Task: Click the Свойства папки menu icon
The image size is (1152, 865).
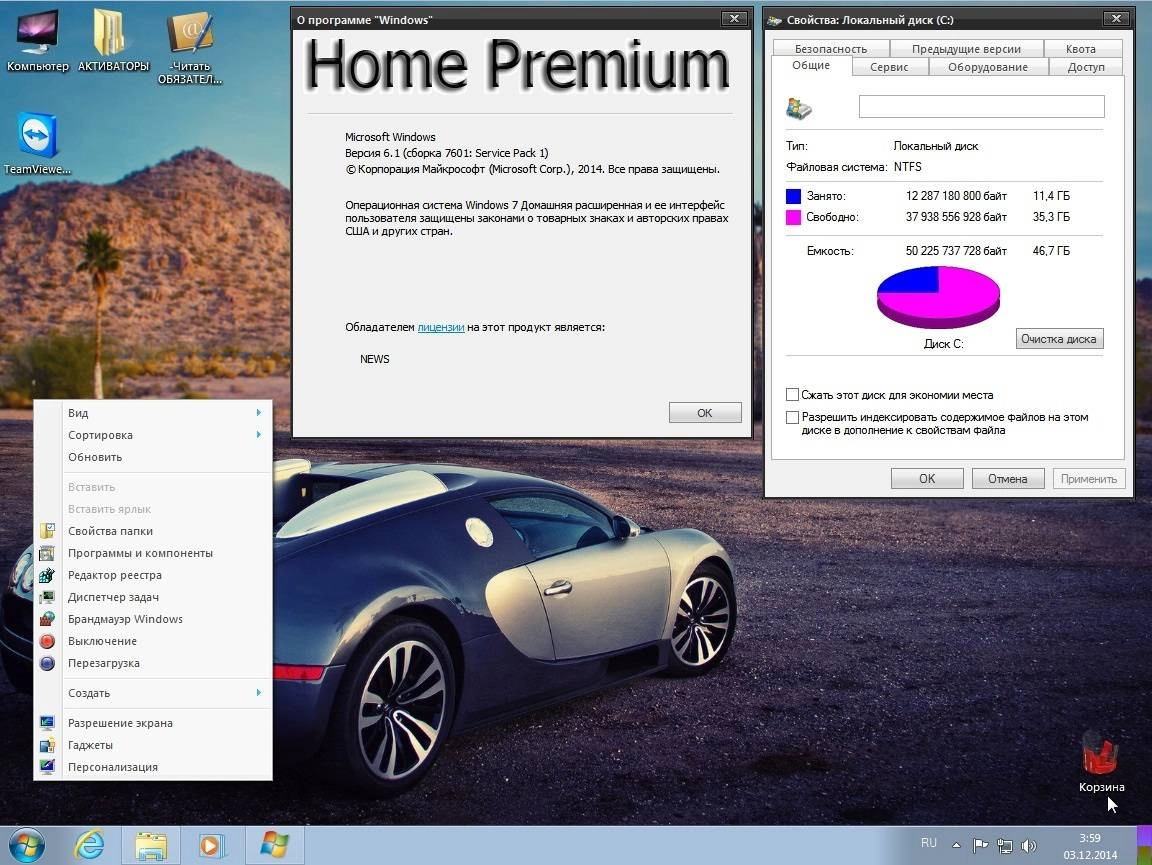Action: (x=47, y=531)
